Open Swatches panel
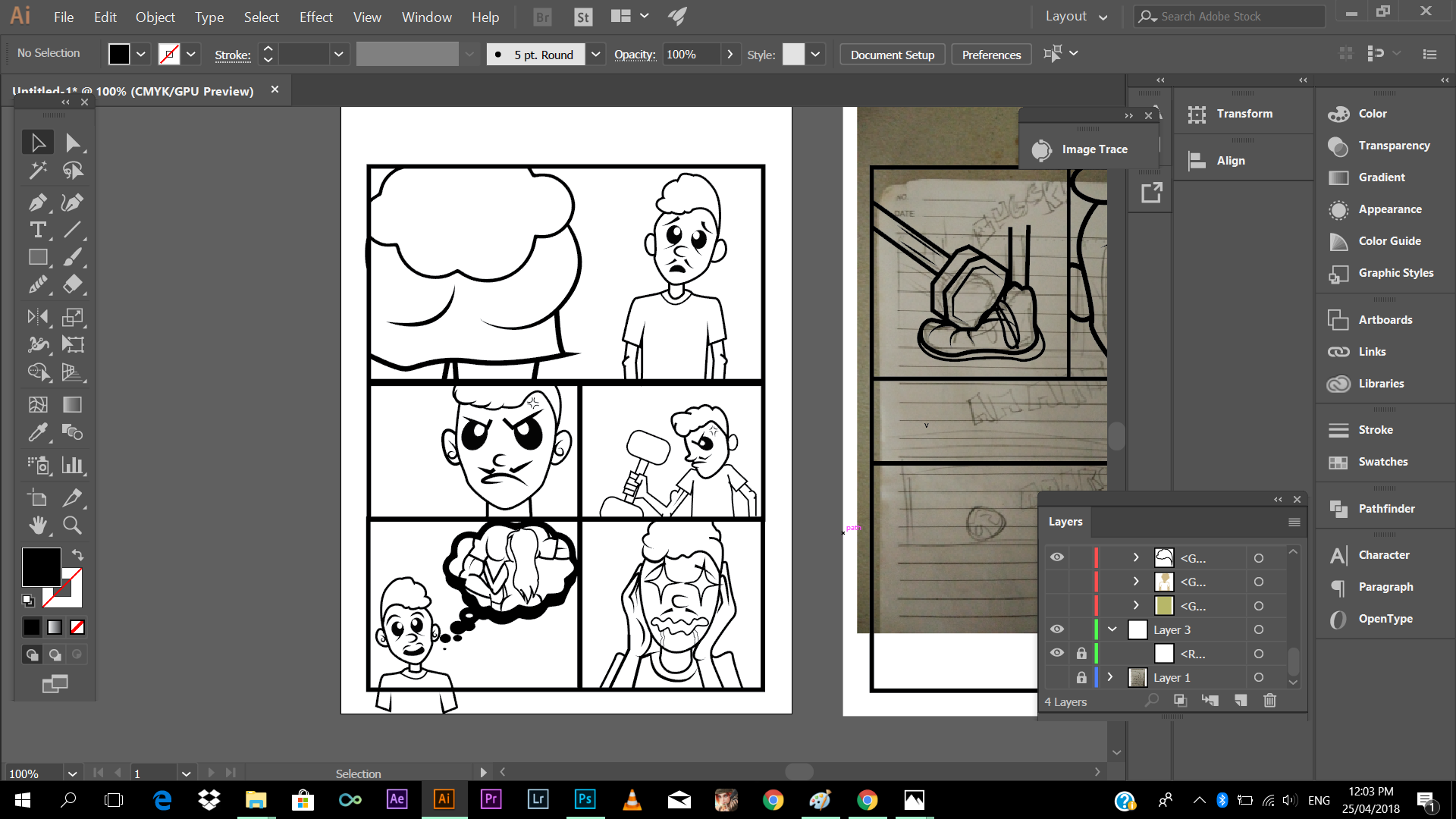This screenshot has height=819, width=1456. [1368, 461]
